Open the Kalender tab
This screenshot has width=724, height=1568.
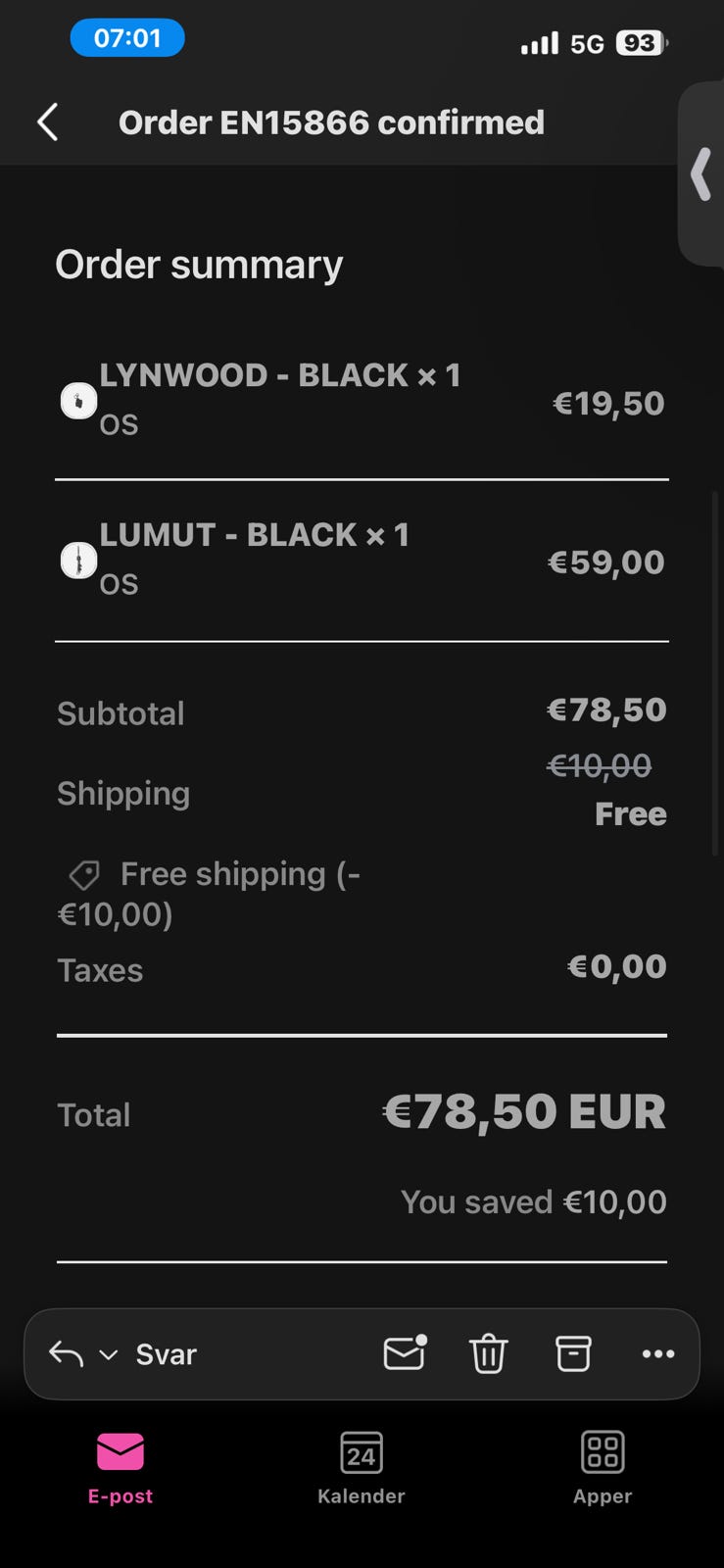(361, 1467)
